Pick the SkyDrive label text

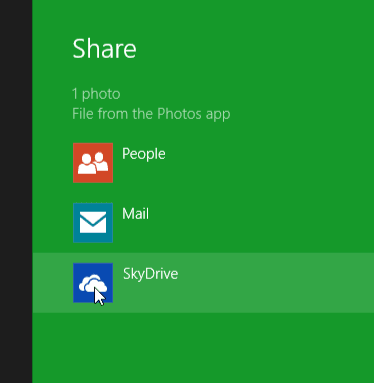[150, 274]
